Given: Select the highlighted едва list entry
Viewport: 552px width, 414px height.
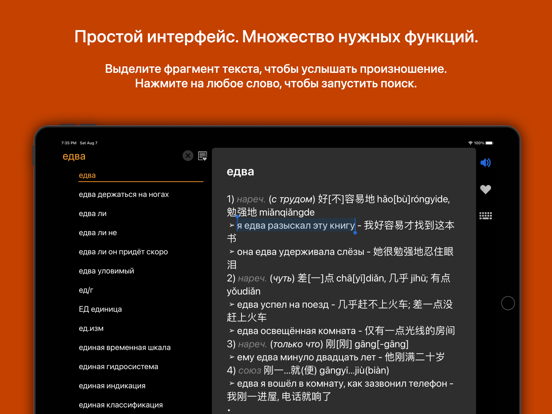Looking at the screenshot, I should tap(140, 175).
